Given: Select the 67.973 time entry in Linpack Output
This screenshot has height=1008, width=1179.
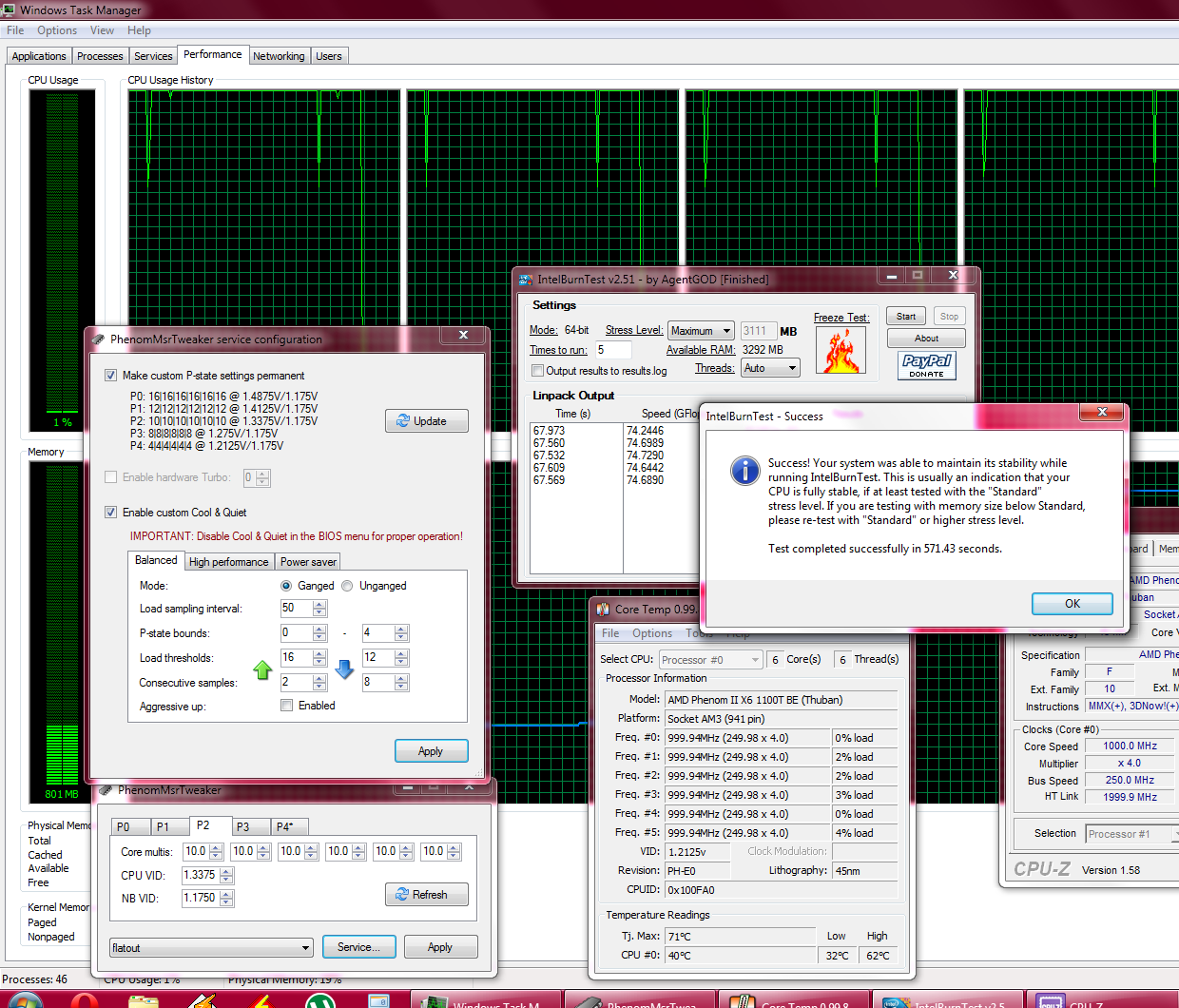Looking at the screenshot, I should (x=550, y=431).
